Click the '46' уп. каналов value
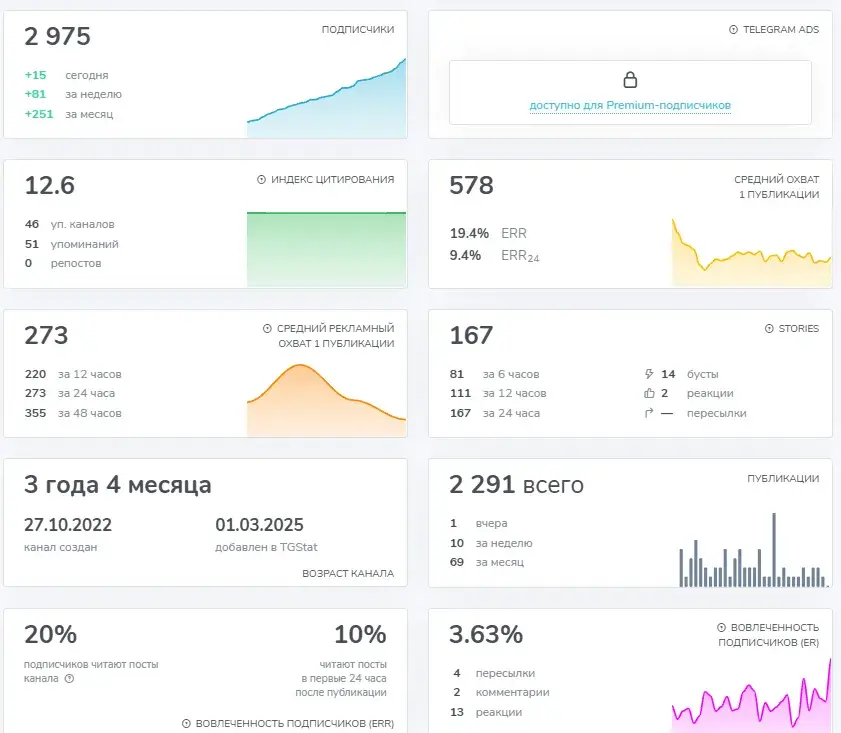 (x=32, y=224)
